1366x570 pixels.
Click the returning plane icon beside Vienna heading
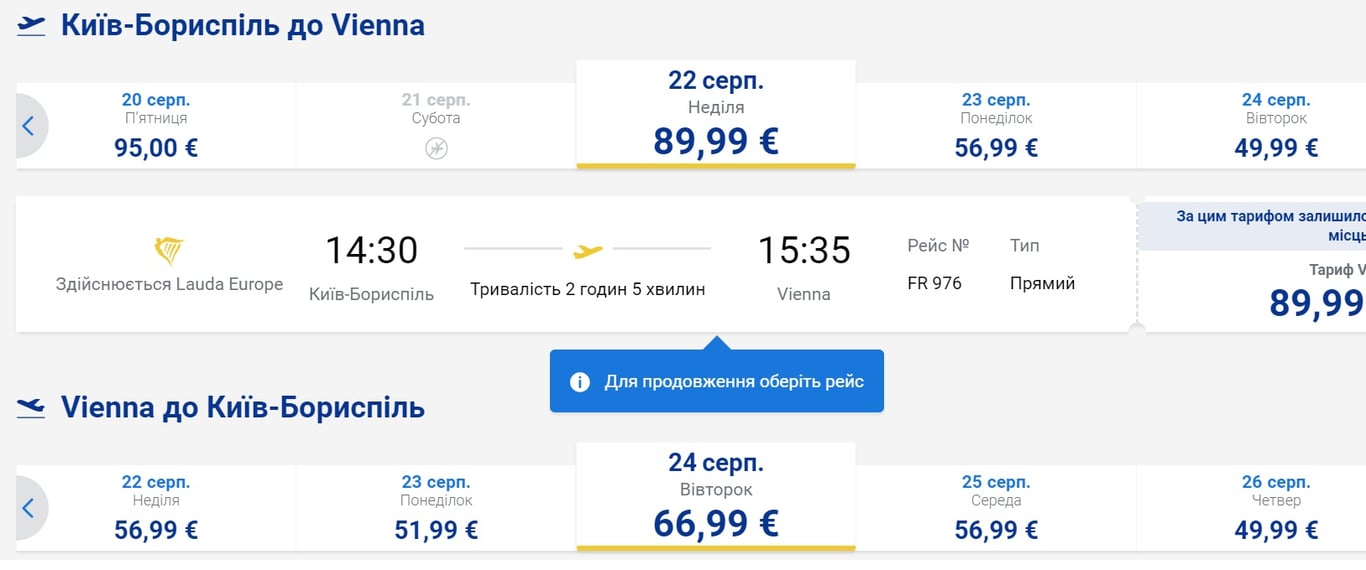pos(31,407)
